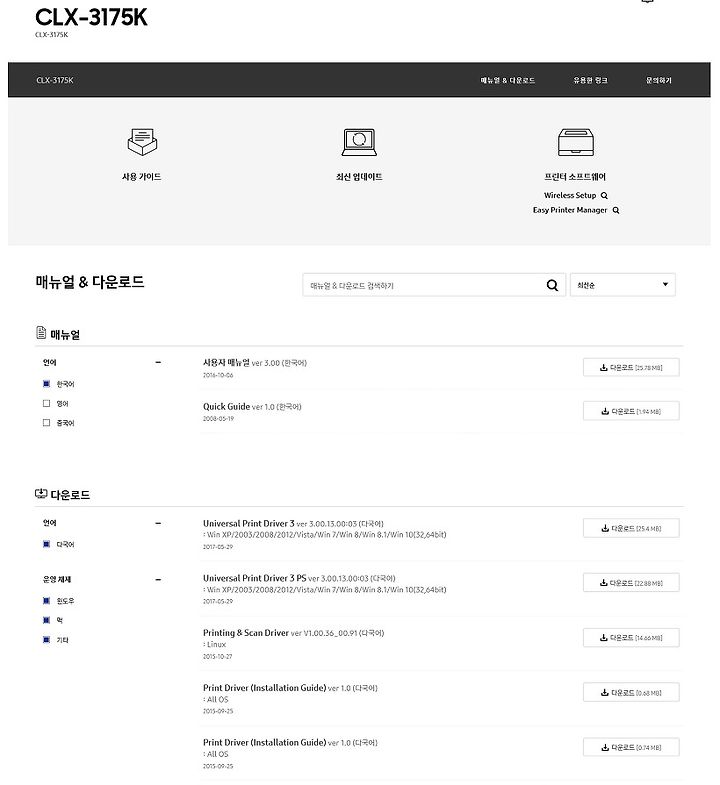The width and height of the screenshot is (720, 785).
Task: Download Print Driver Installation Guide 0.74 MB
Action: coord(631,747)
